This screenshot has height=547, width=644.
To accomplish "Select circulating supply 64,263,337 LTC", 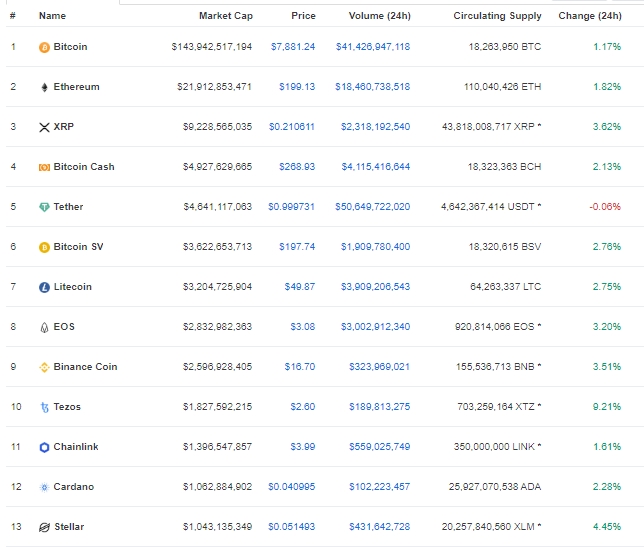I will [506, 287].
